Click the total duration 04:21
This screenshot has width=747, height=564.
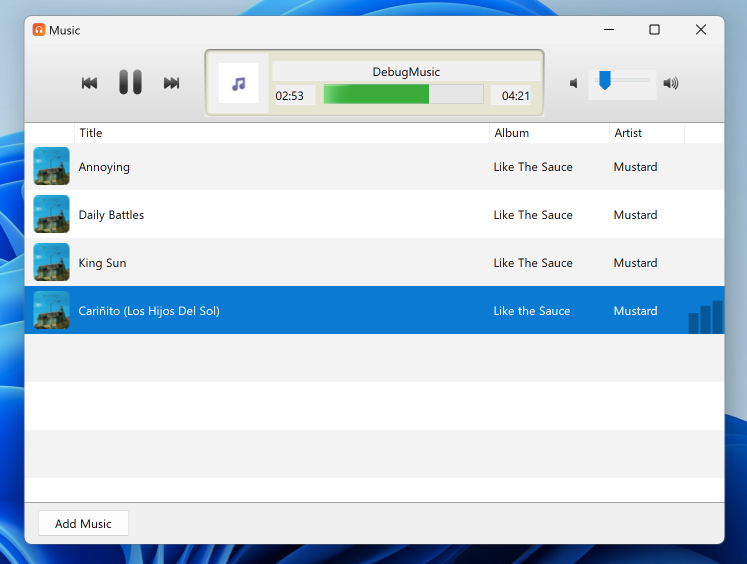click(515, 96)
